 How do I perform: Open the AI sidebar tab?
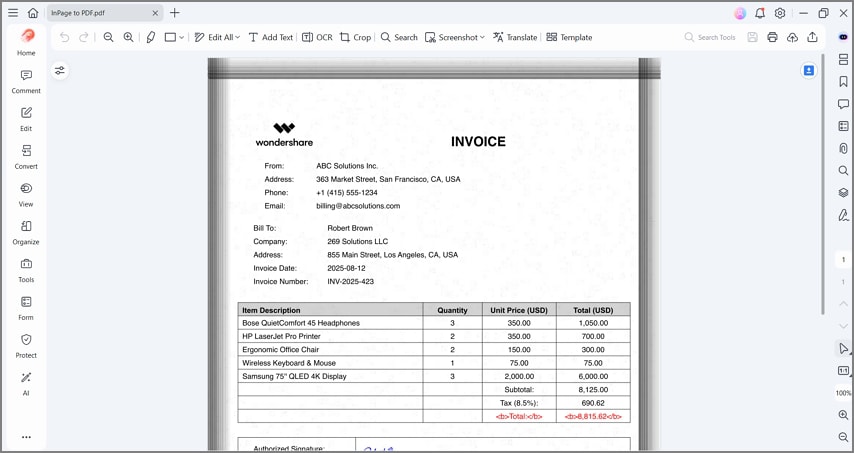point(26,384)
